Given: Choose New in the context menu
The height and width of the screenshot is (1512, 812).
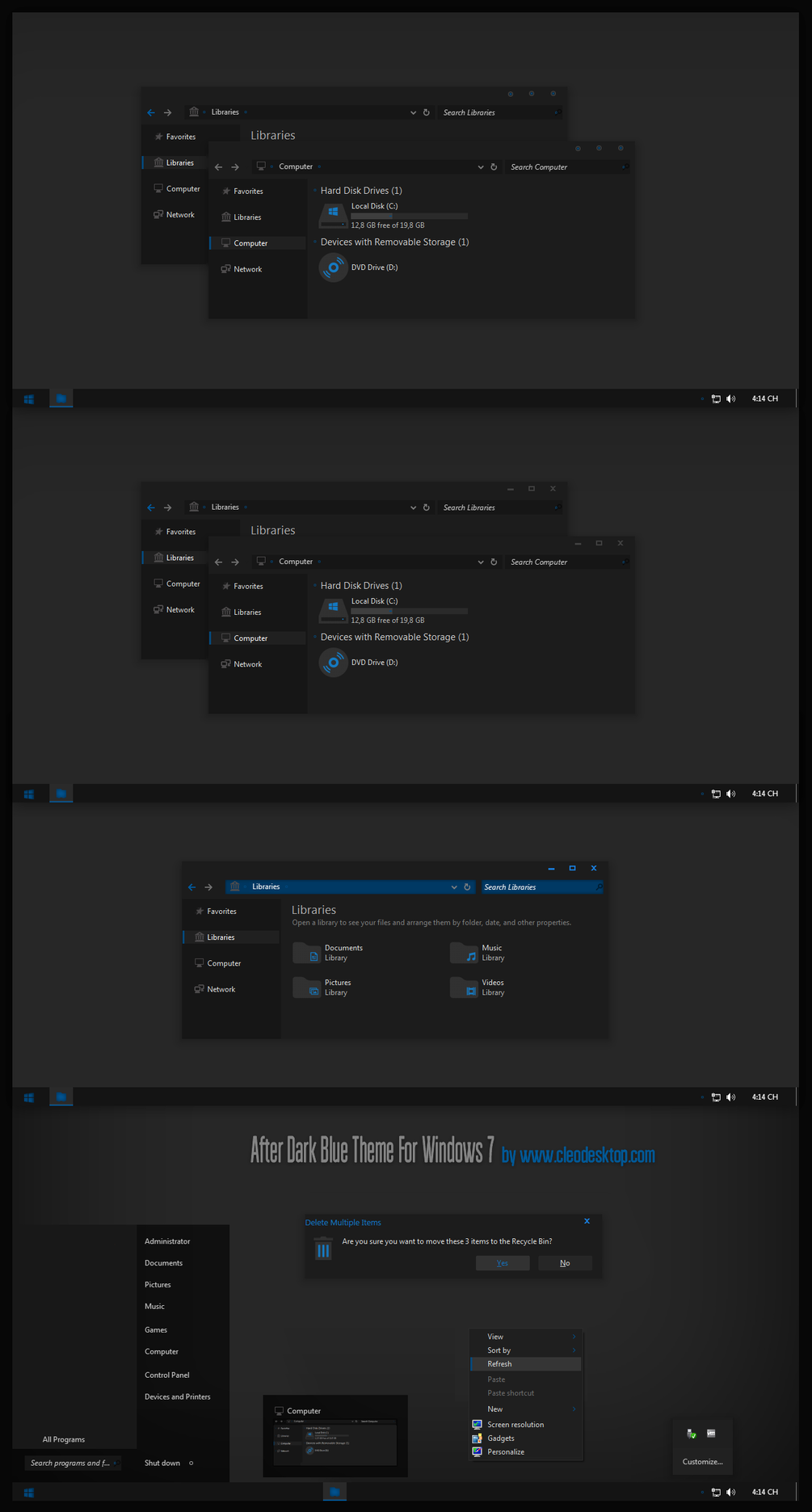Looking at the screenshot, I should (x=526, y=1409).
